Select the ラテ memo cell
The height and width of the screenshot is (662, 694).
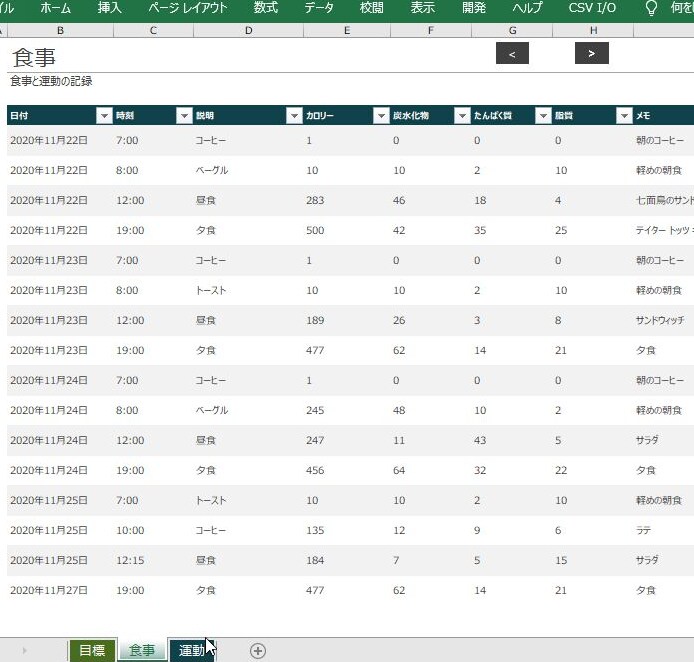click(x=644, y=531)
